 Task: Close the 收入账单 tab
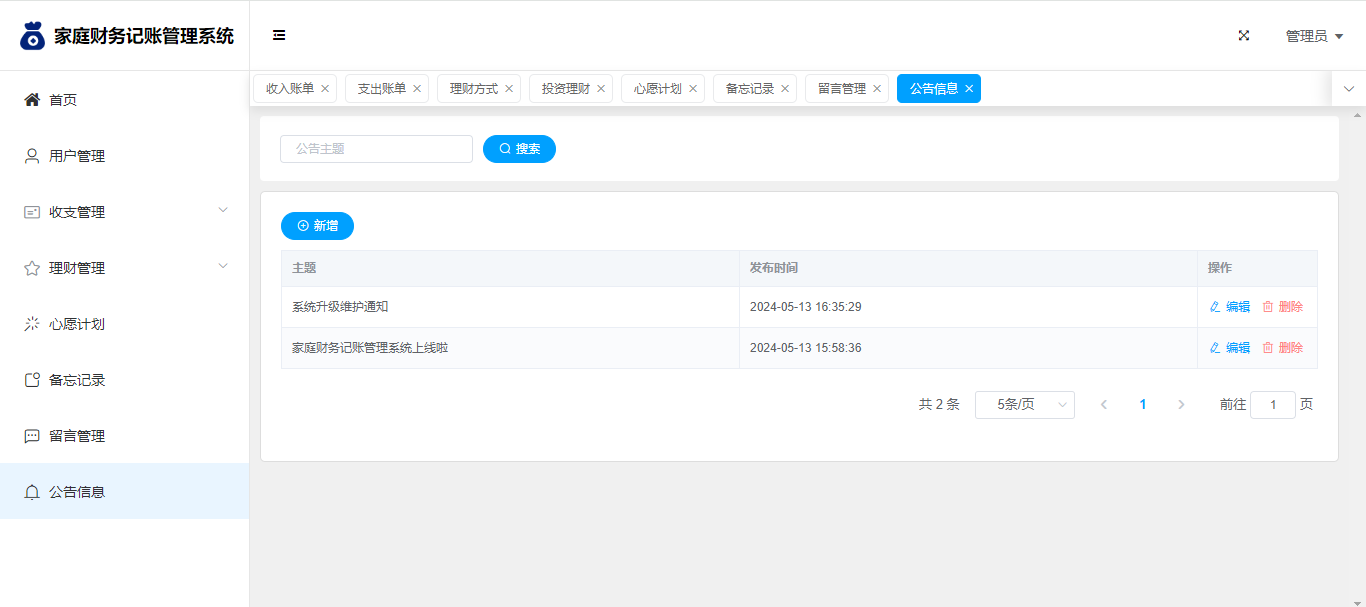coord(325,89)
